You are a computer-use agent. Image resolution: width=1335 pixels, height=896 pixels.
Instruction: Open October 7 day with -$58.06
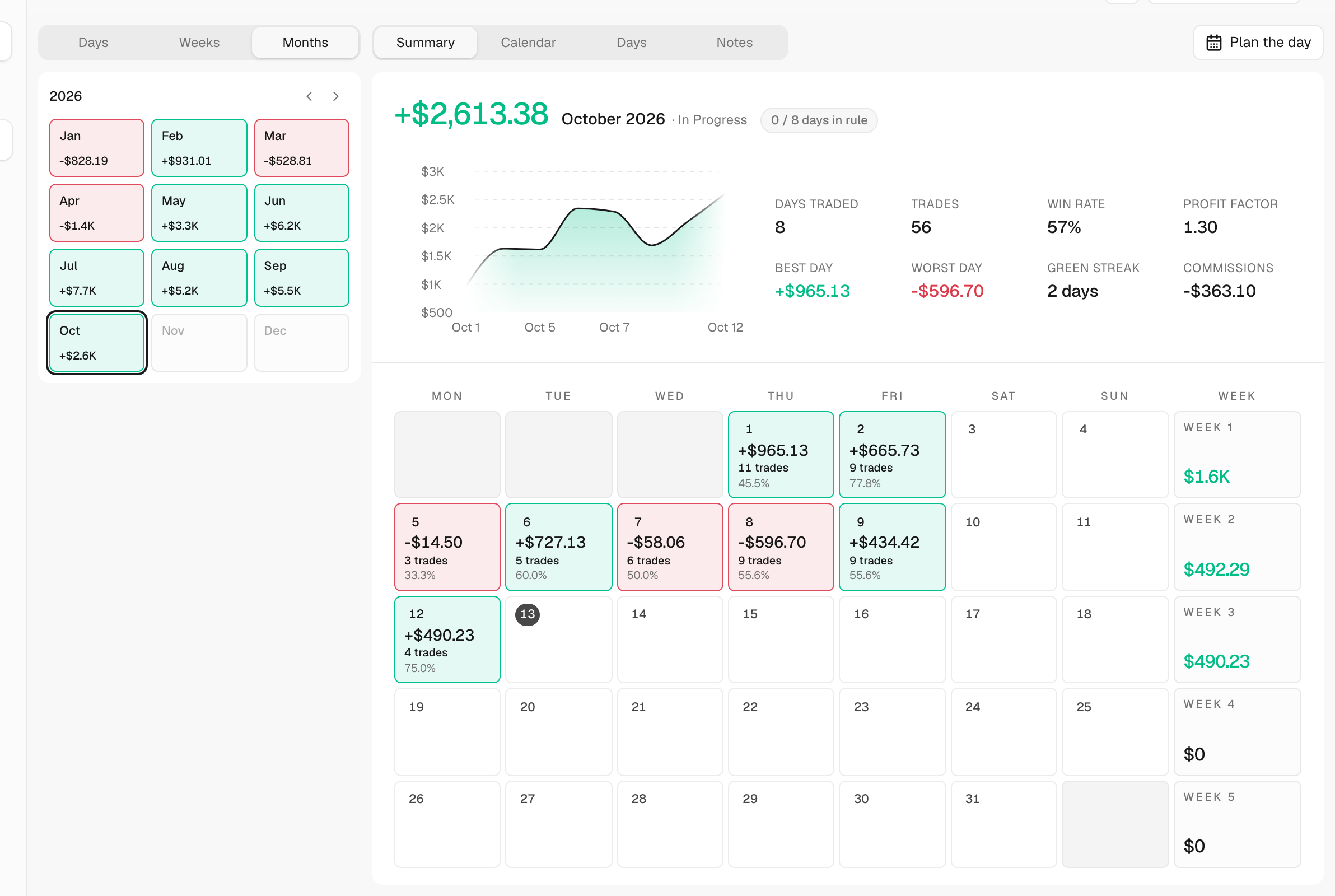pyautogui.click(x=670, y=548)
